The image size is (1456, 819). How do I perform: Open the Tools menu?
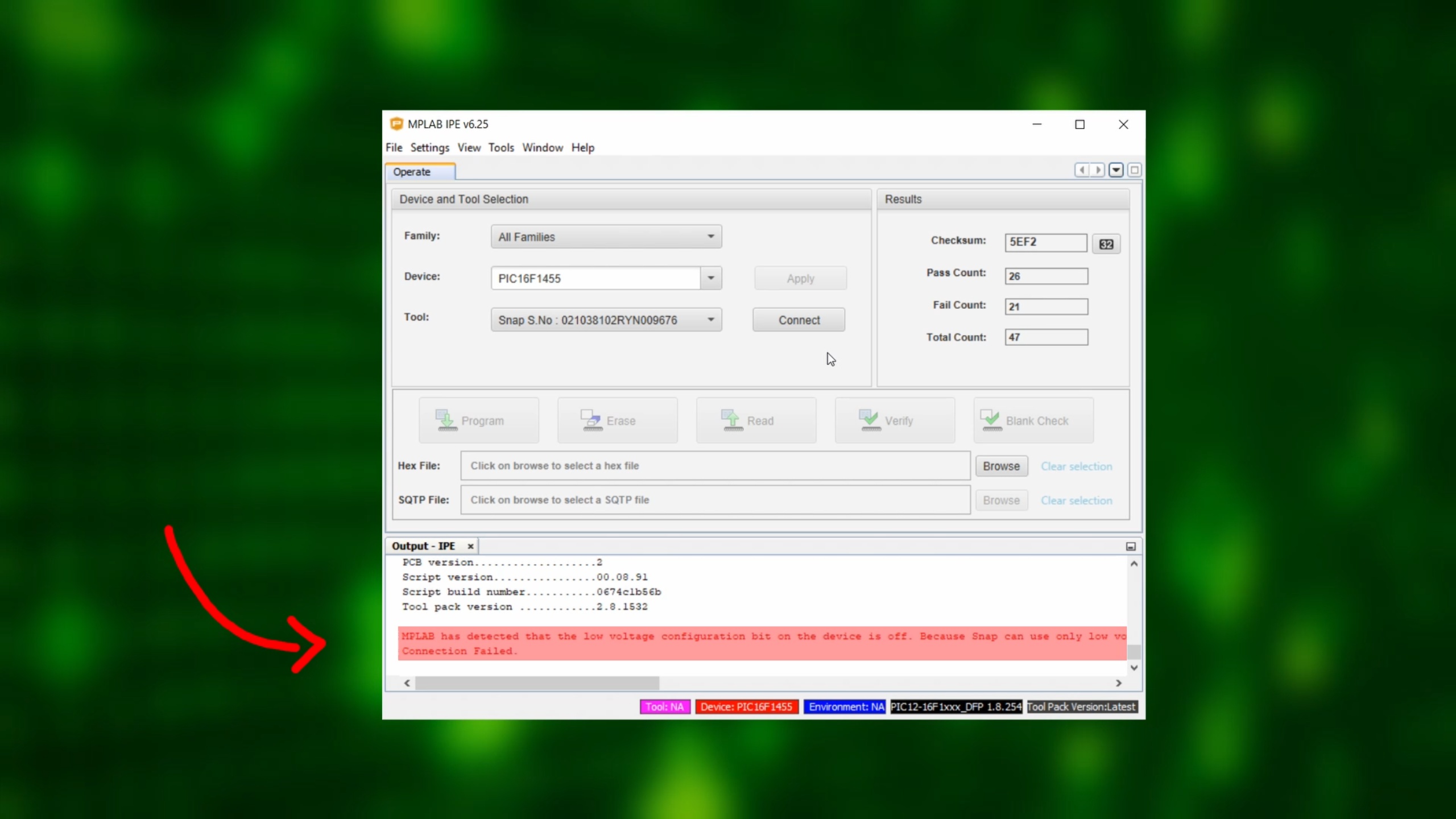500,148
